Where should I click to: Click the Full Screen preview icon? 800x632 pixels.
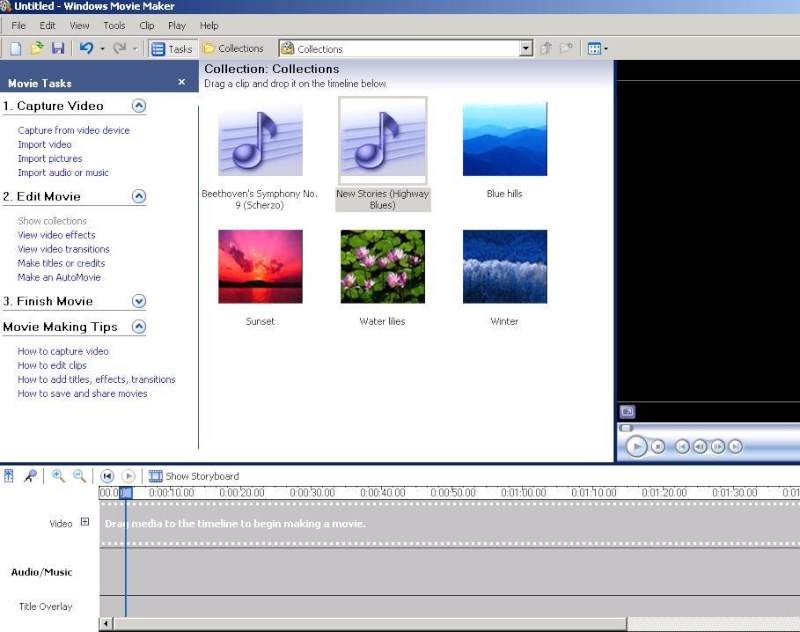click(x=627, y=411)
